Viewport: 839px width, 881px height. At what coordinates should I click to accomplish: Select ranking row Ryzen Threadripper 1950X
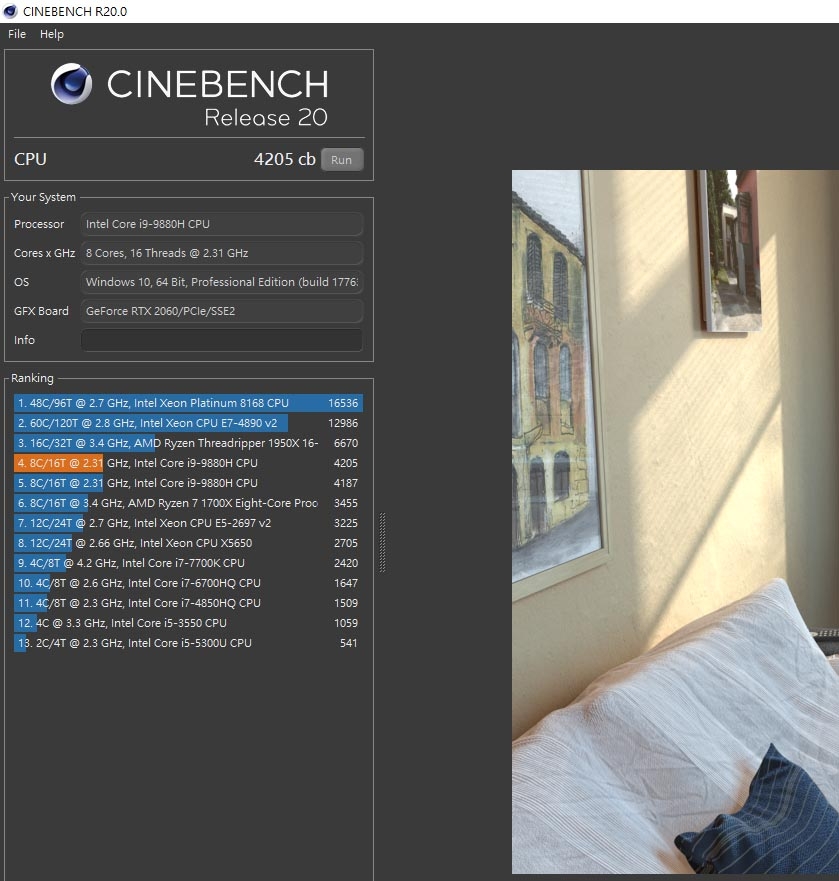(x=188, y=443)
